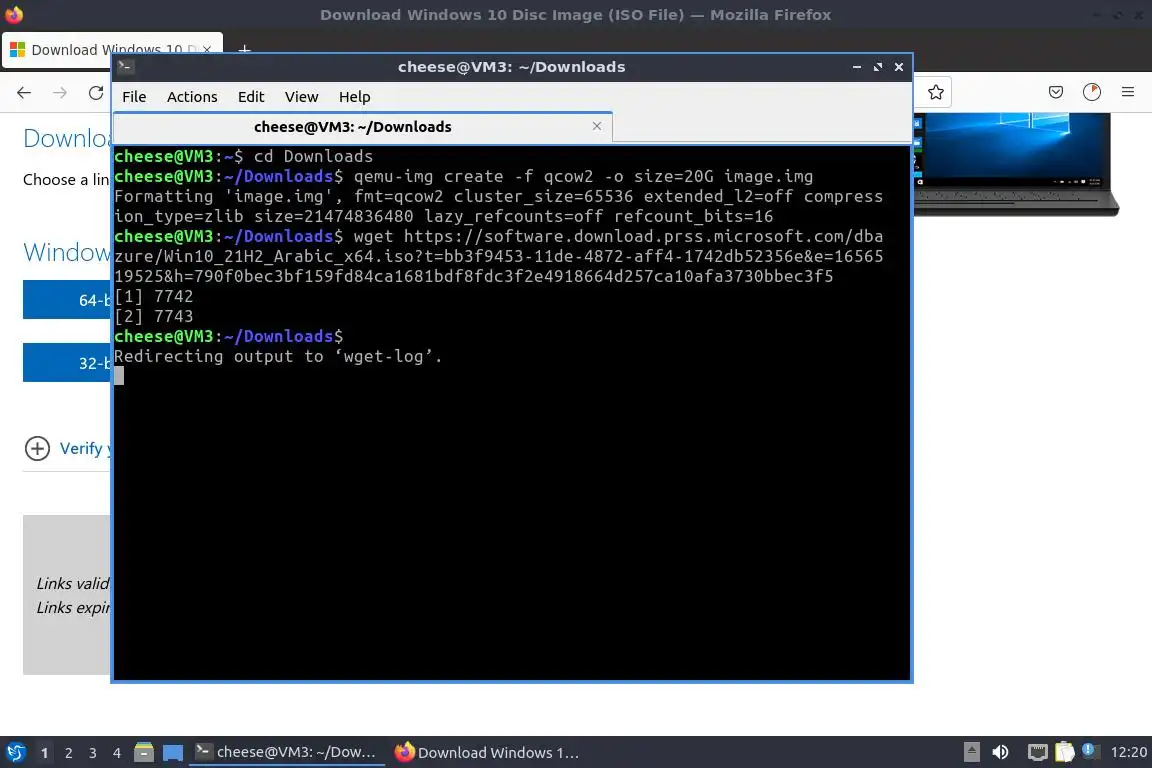
Task: Focus the cheese@VM3 terminal taskbar entry
Action: [287, 752]
